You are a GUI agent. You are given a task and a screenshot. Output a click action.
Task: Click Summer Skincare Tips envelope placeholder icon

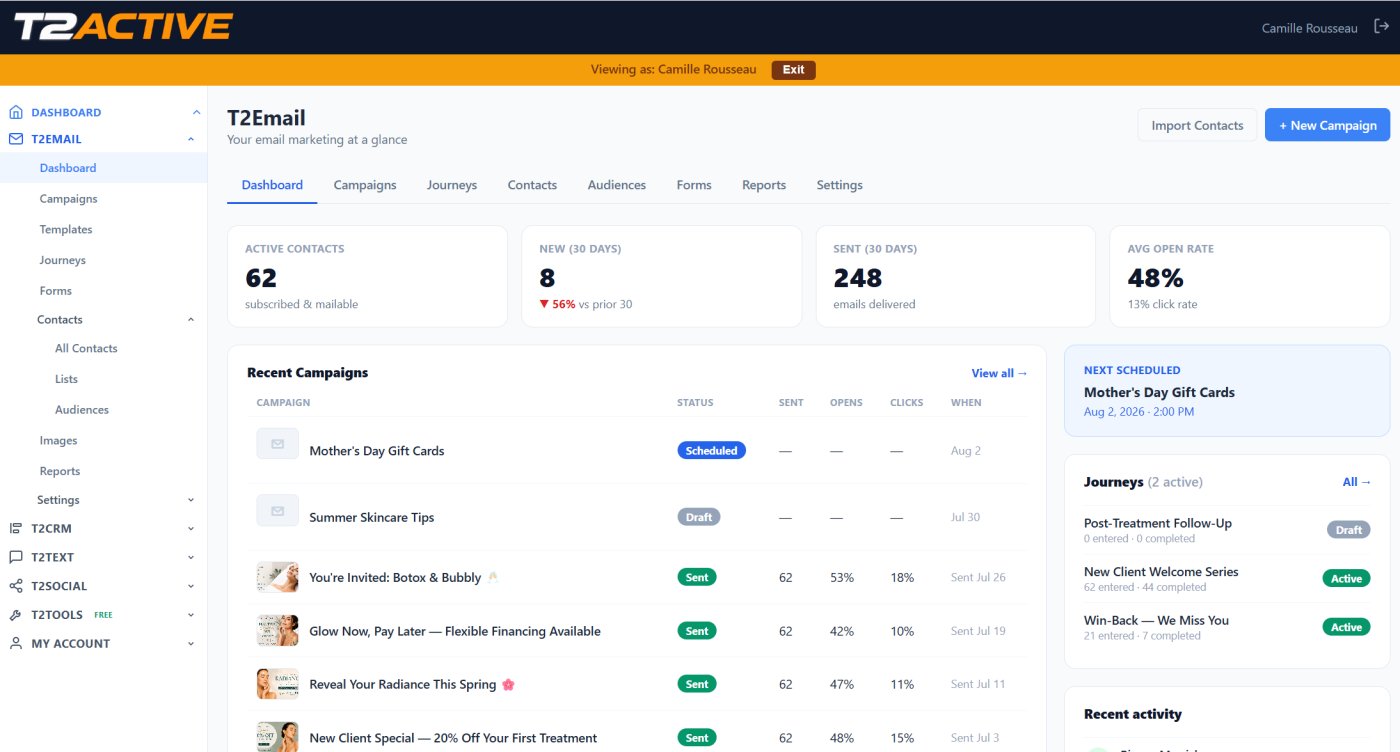click(278, 511)
